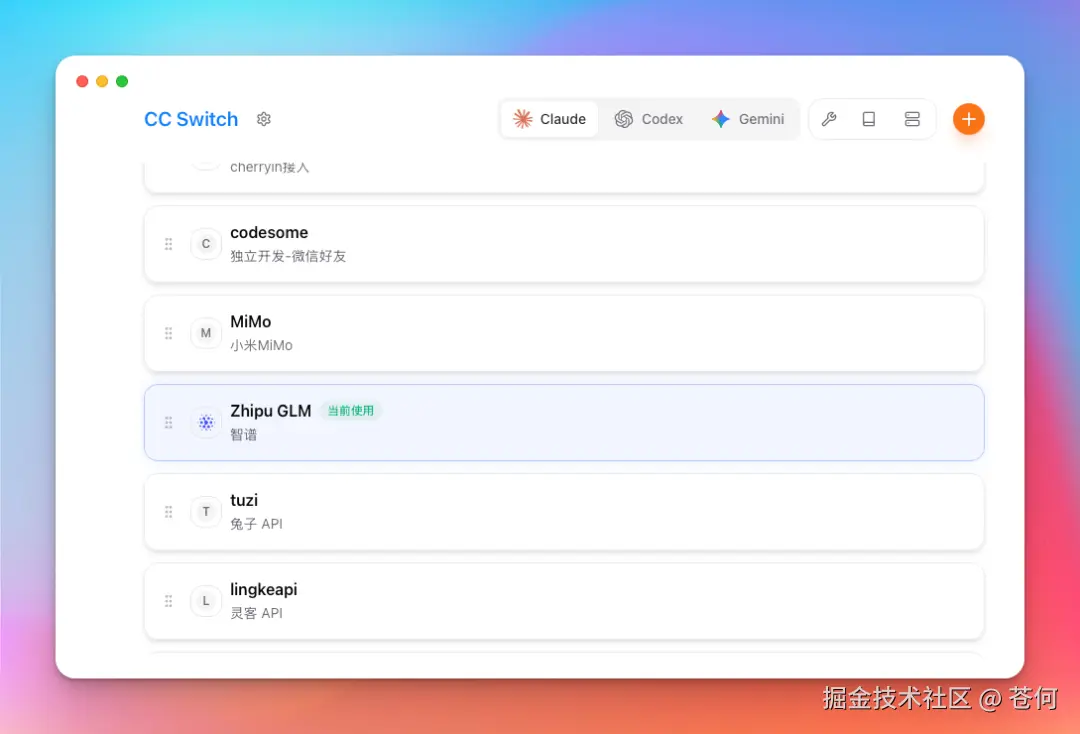Click the Gemini diamond logo icon

[720, 118]
